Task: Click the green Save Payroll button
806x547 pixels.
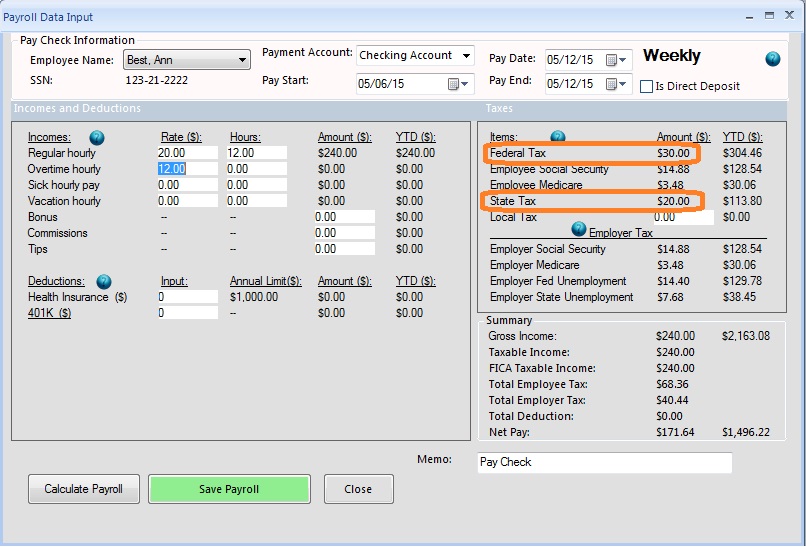Action: point(229,489)
